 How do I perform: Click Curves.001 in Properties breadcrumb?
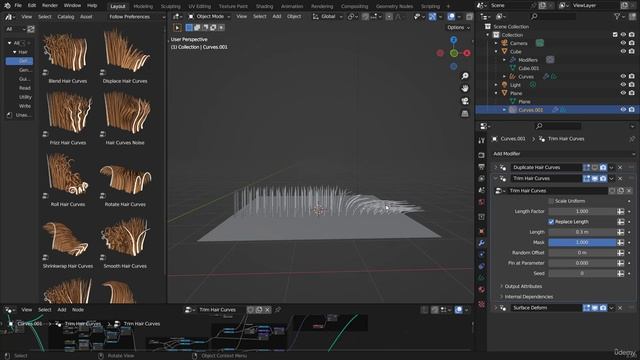click(x=513, y=139)
